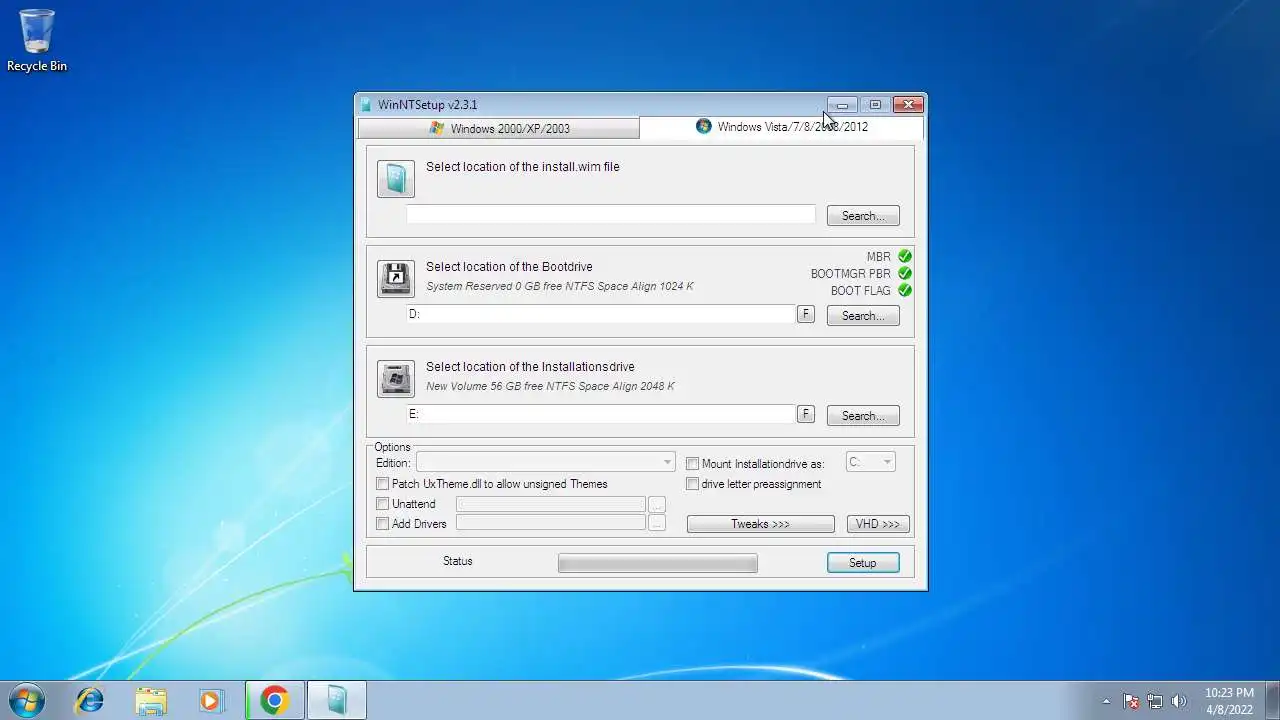Click the Add Drivers path field
The image size is (1280, 720).
pos(551,523)
